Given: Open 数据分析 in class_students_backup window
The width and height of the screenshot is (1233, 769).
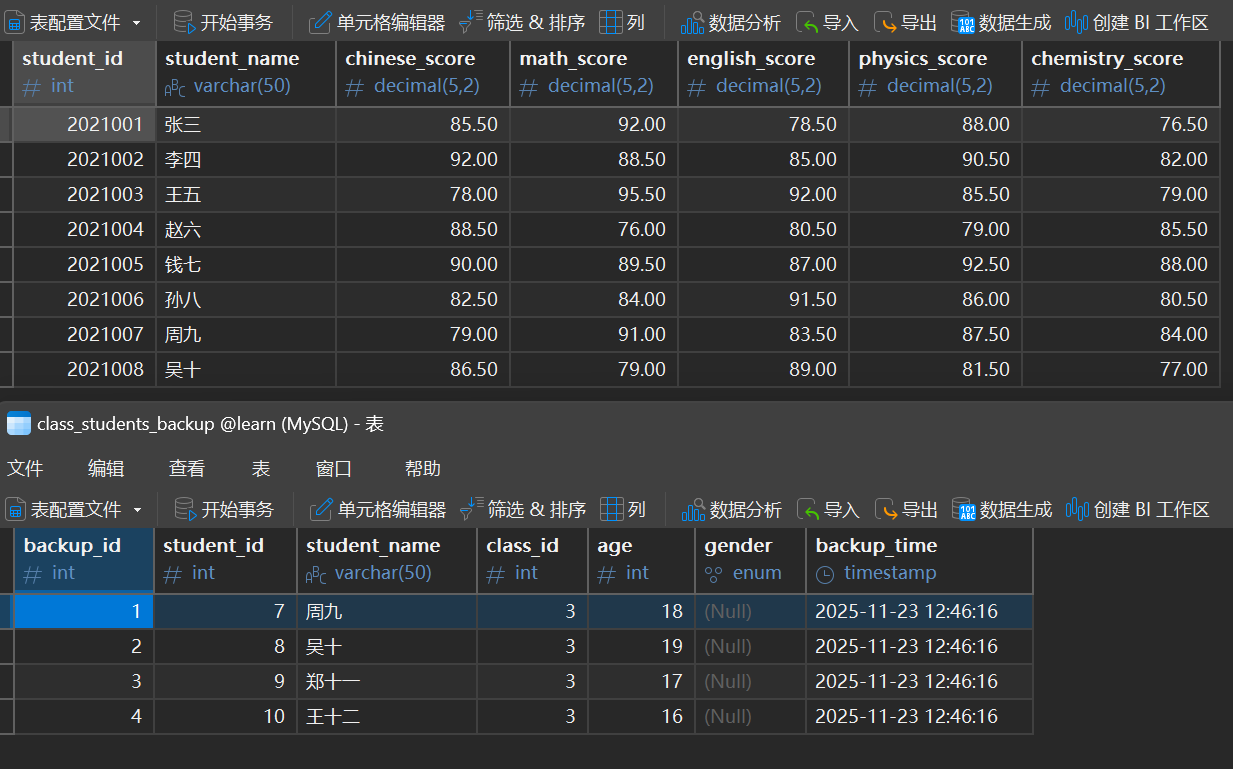Looking at the screenshot, I should 731,509.
